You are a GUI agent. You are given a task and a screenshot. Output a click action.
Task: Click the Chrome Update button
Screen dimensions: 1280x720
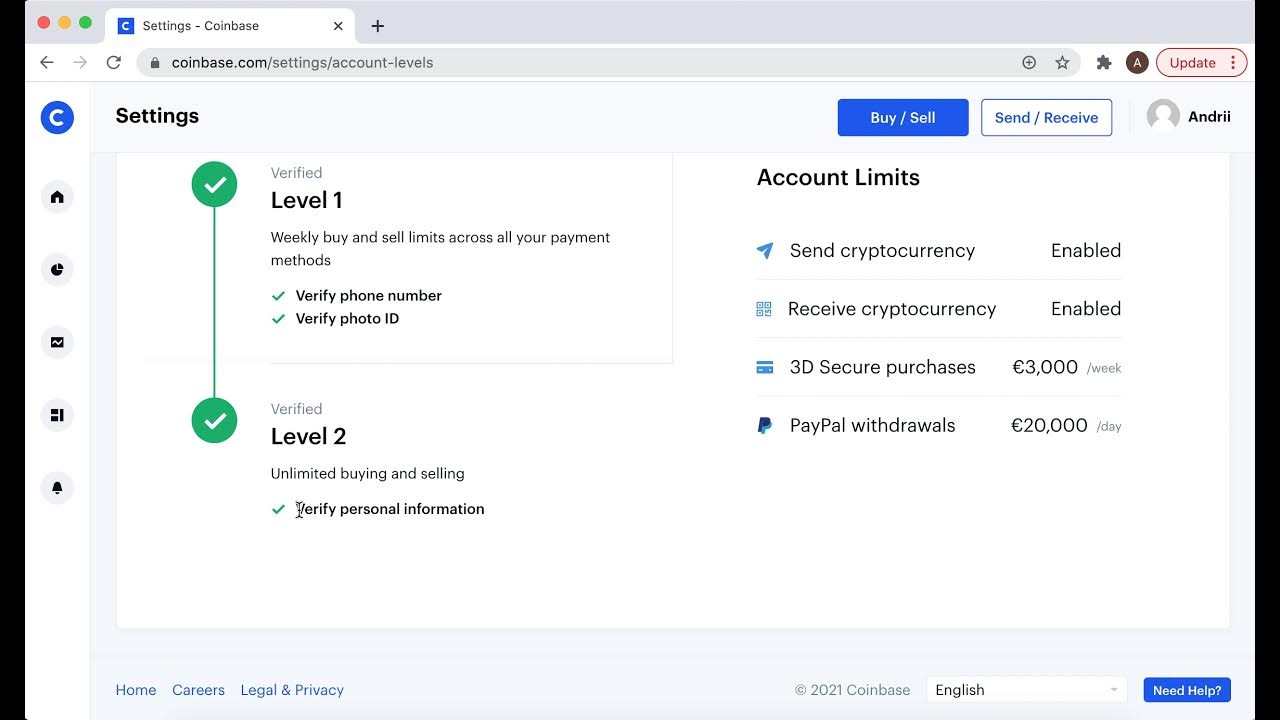pos(1201,62)
